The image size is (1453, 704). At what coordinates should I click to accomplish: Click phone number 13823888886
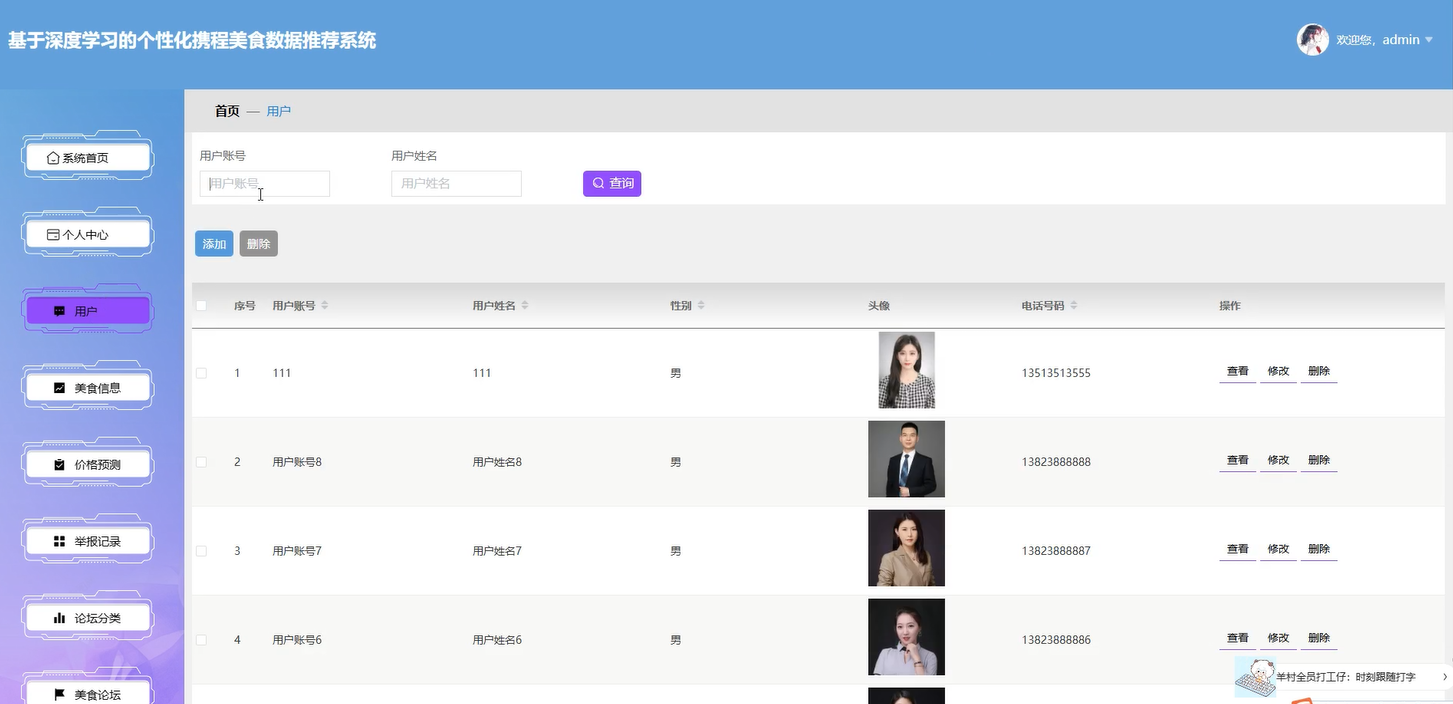click(x=1056, y=640)
